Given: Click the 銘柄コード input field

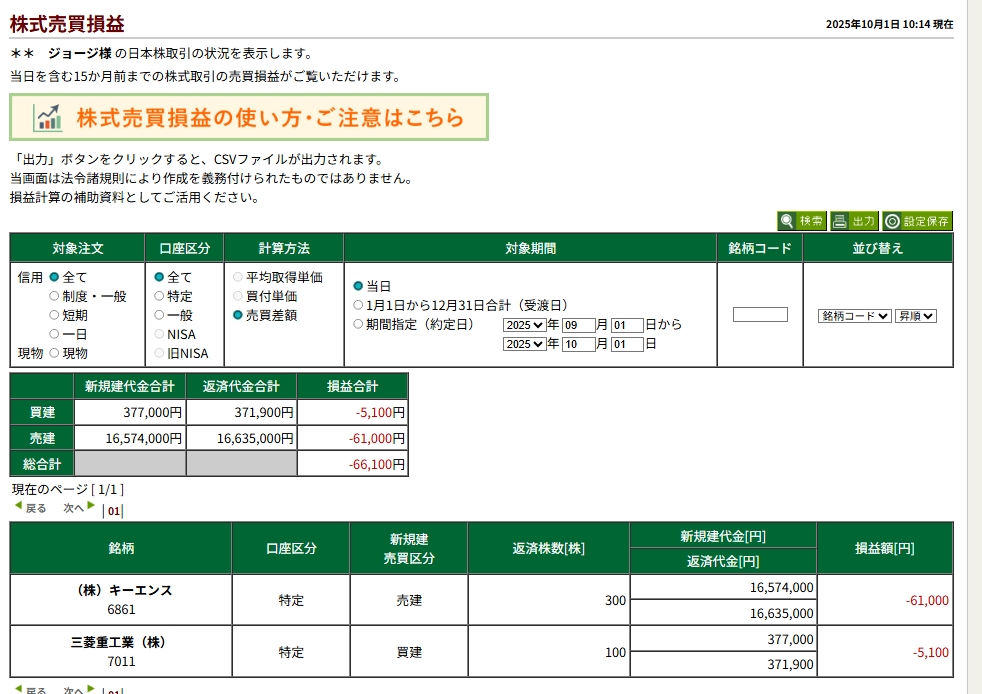Looking at the screenshot, I should 760,315.
